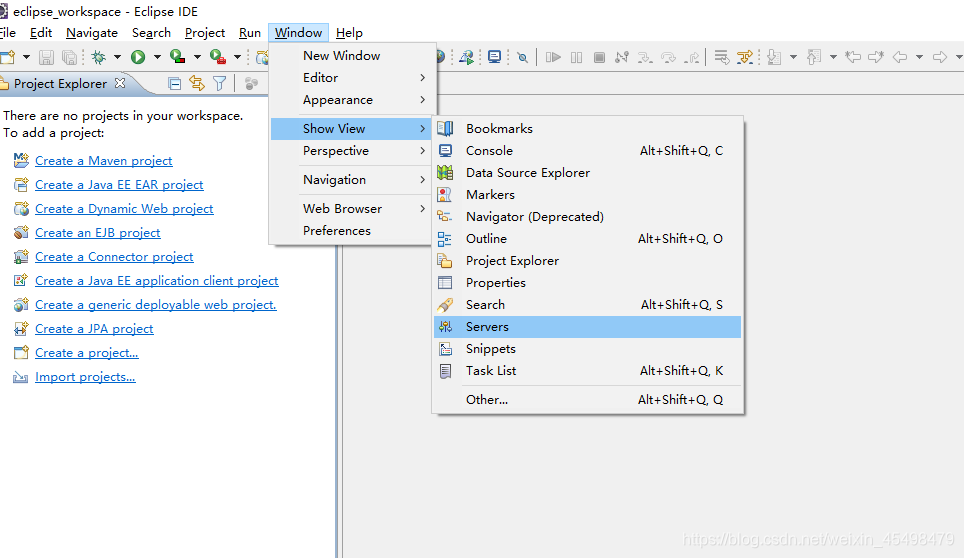Expand the Editor submenu

tap(351, 77)
